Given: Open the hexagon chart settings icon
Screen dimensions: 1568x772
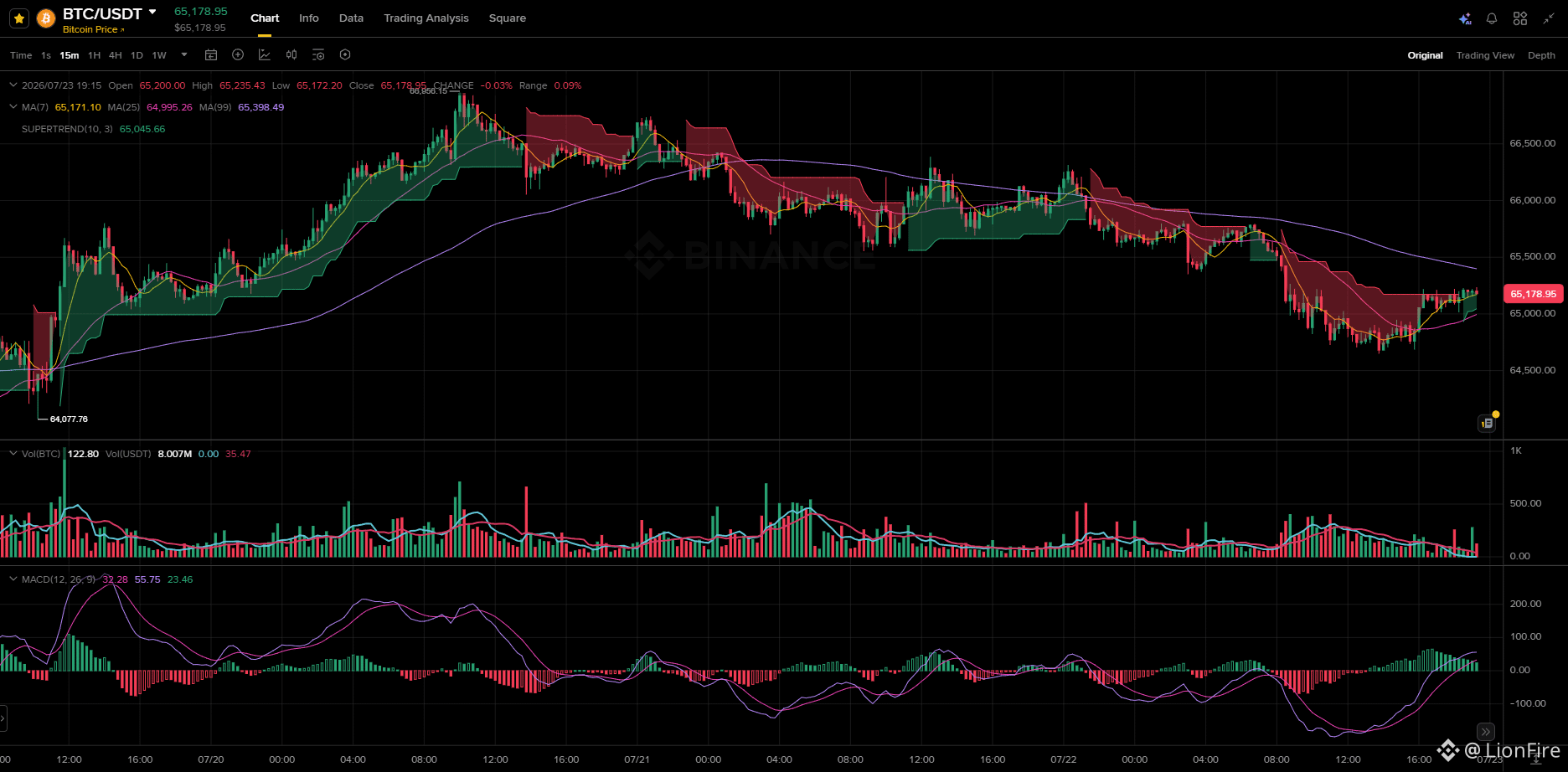Looking at the screenshot, I should 345,54.
